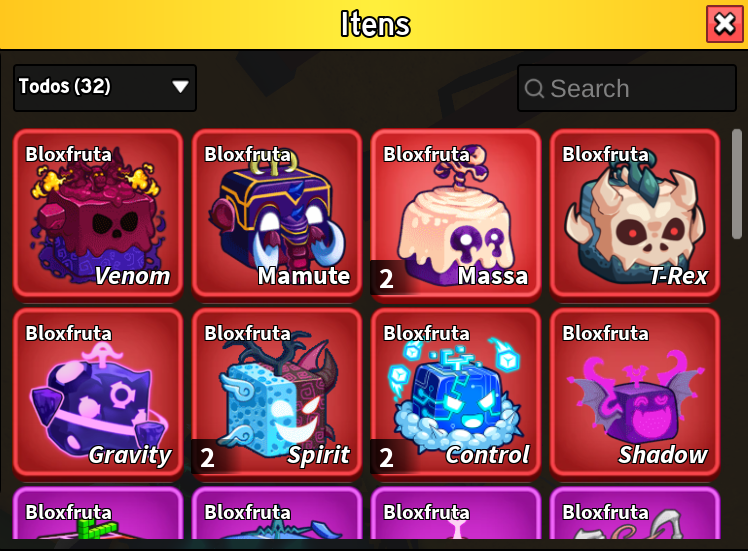Select third purple Bloxfruta card

(456, 513)
